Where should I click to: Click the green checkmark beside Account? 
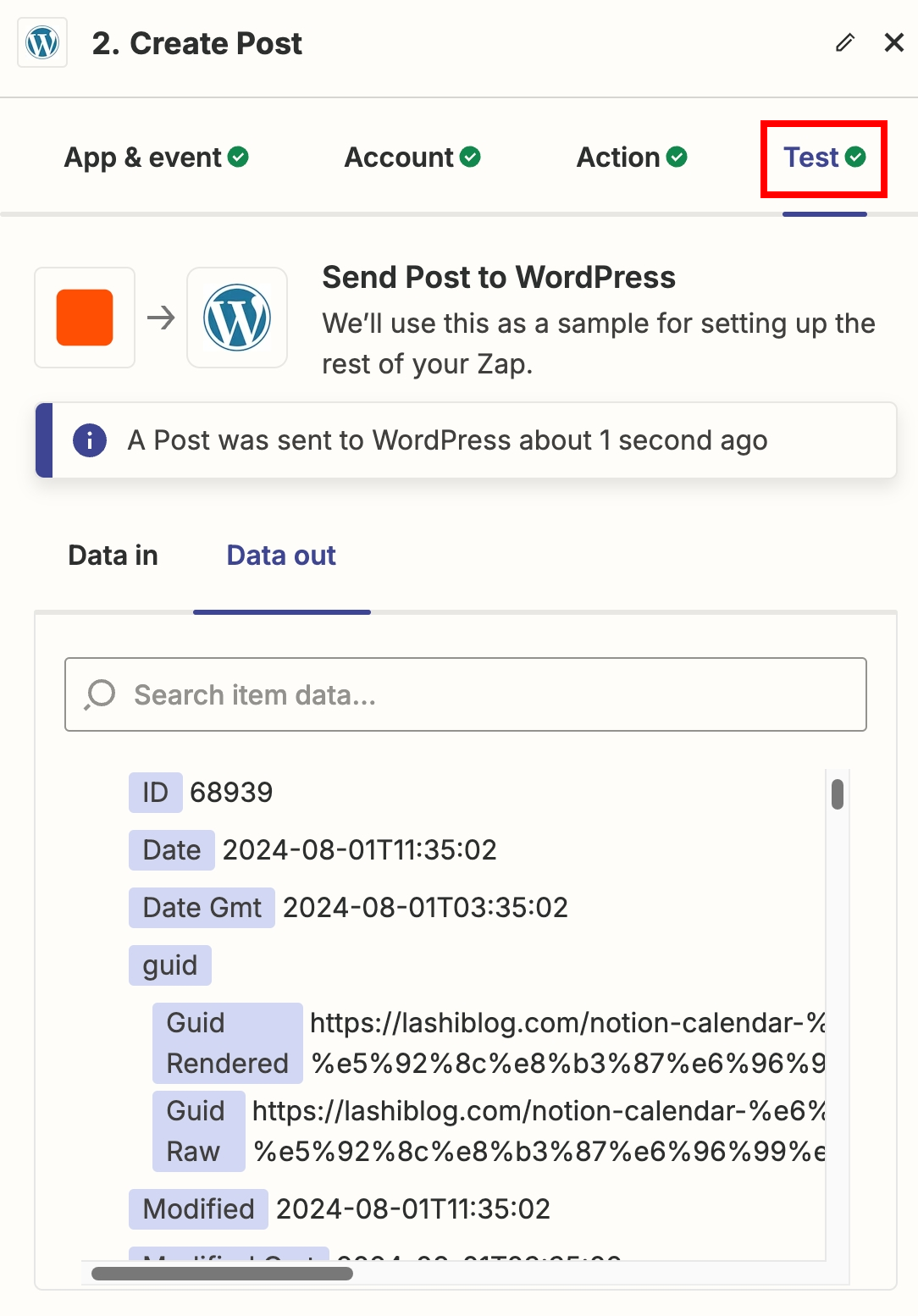(470, 157)
